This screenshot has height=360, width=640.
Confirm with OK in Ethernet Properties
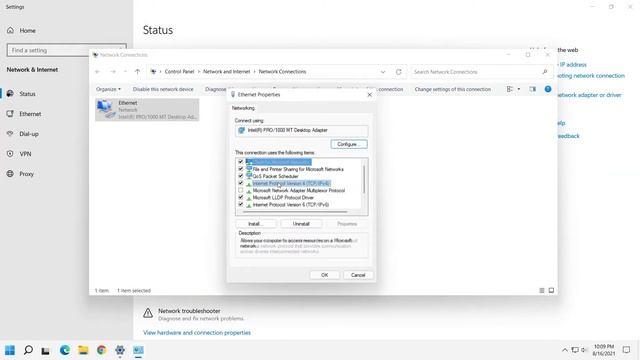[324, 275]
